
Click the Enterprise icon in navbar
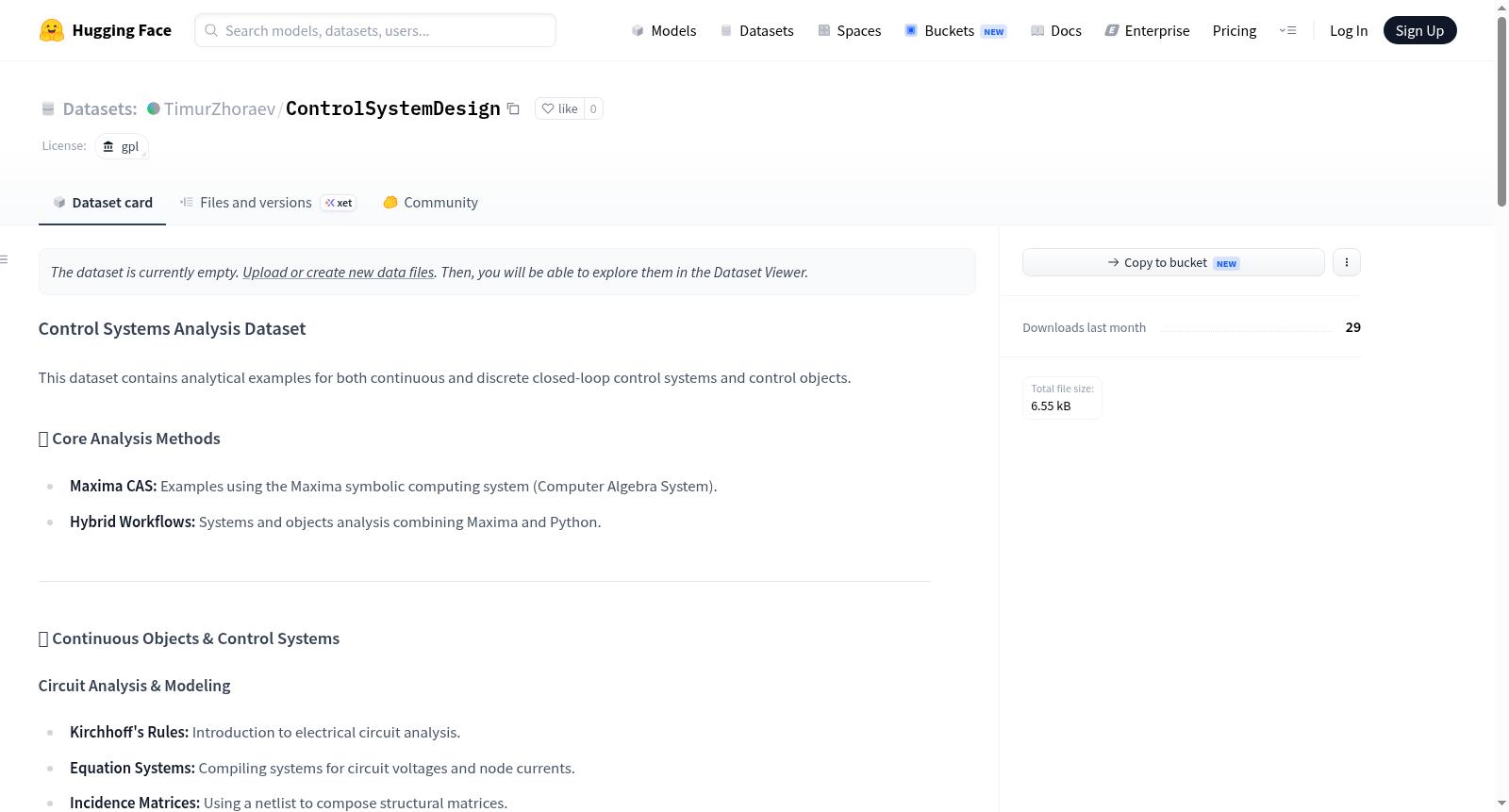click(1112, 30)
